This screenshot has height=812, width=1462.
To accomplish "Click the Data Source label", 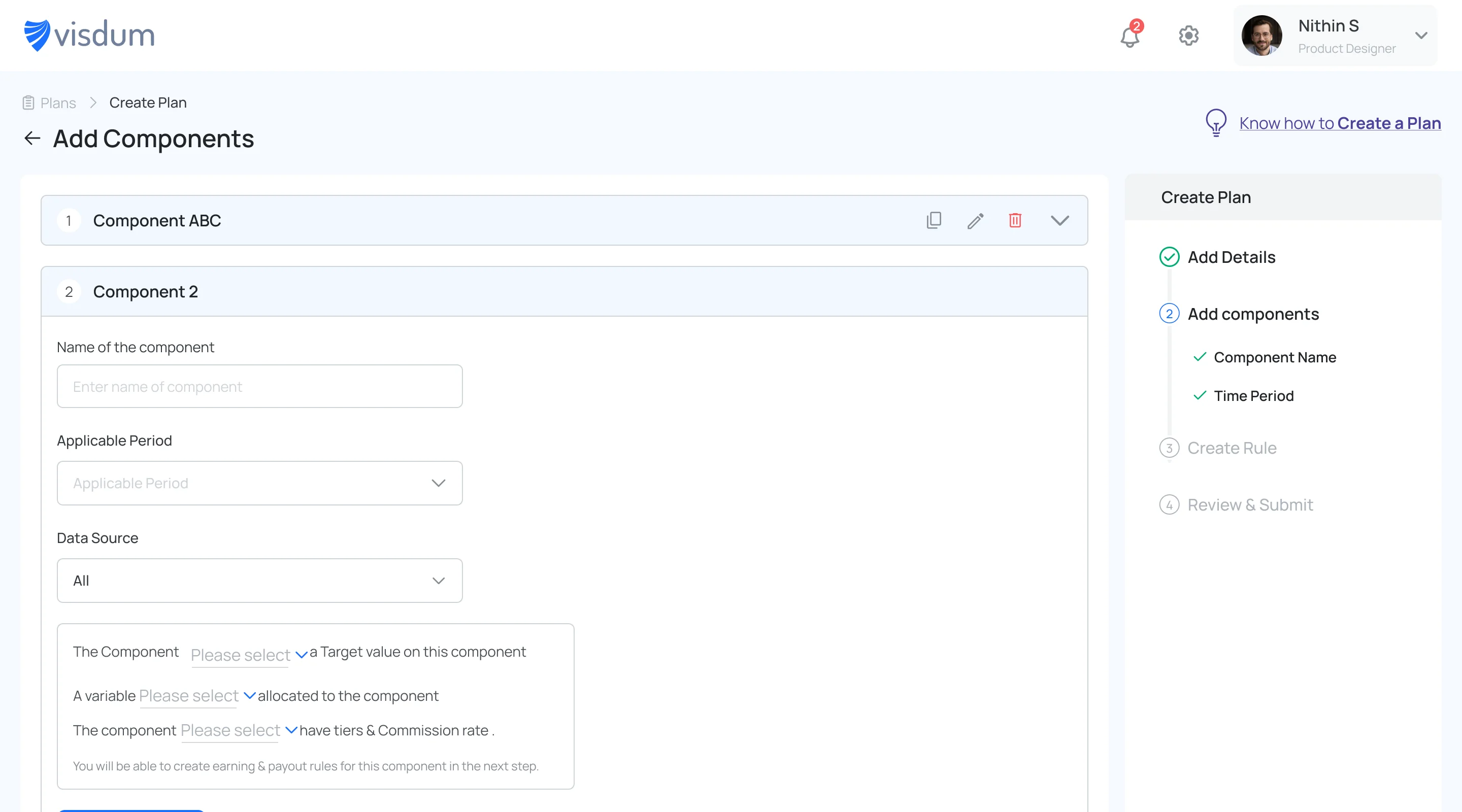I will click(x=97, y=538).
